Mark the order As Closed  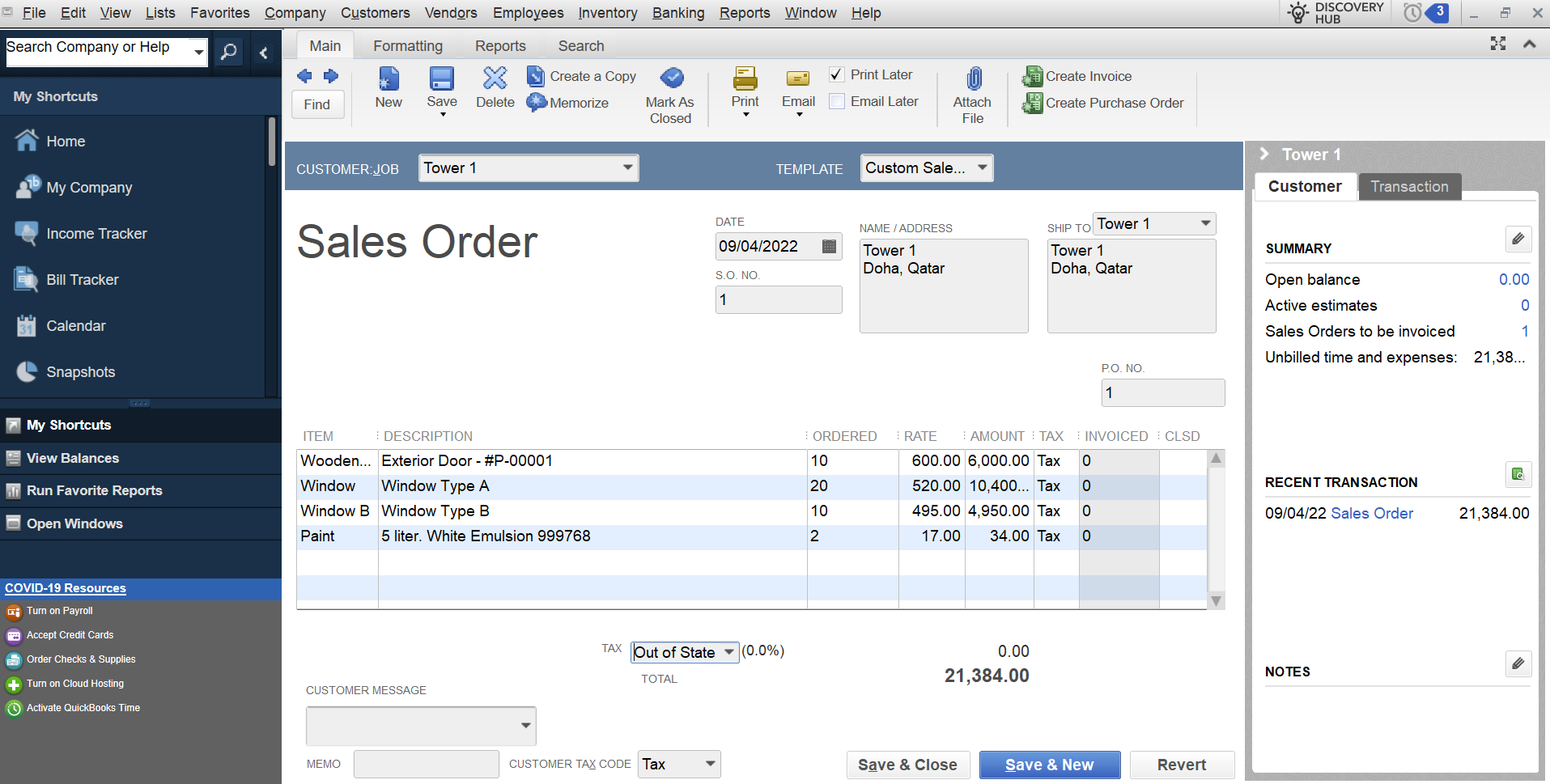(x=670, y=95)
